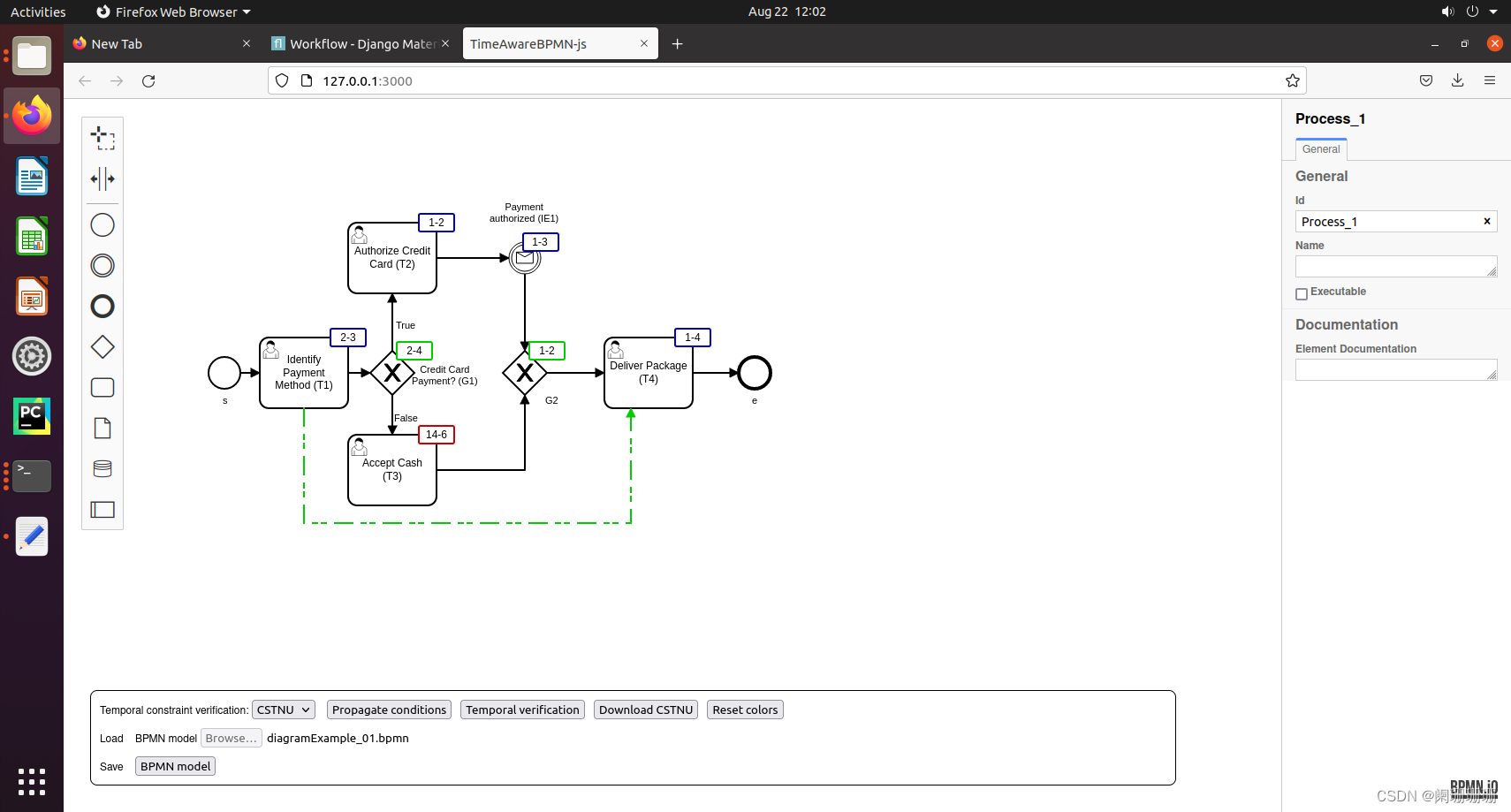Click the Propagate conditions button
Viewport: 1511px width, 812px height.
pyautogui.click(x=389, y=710)
